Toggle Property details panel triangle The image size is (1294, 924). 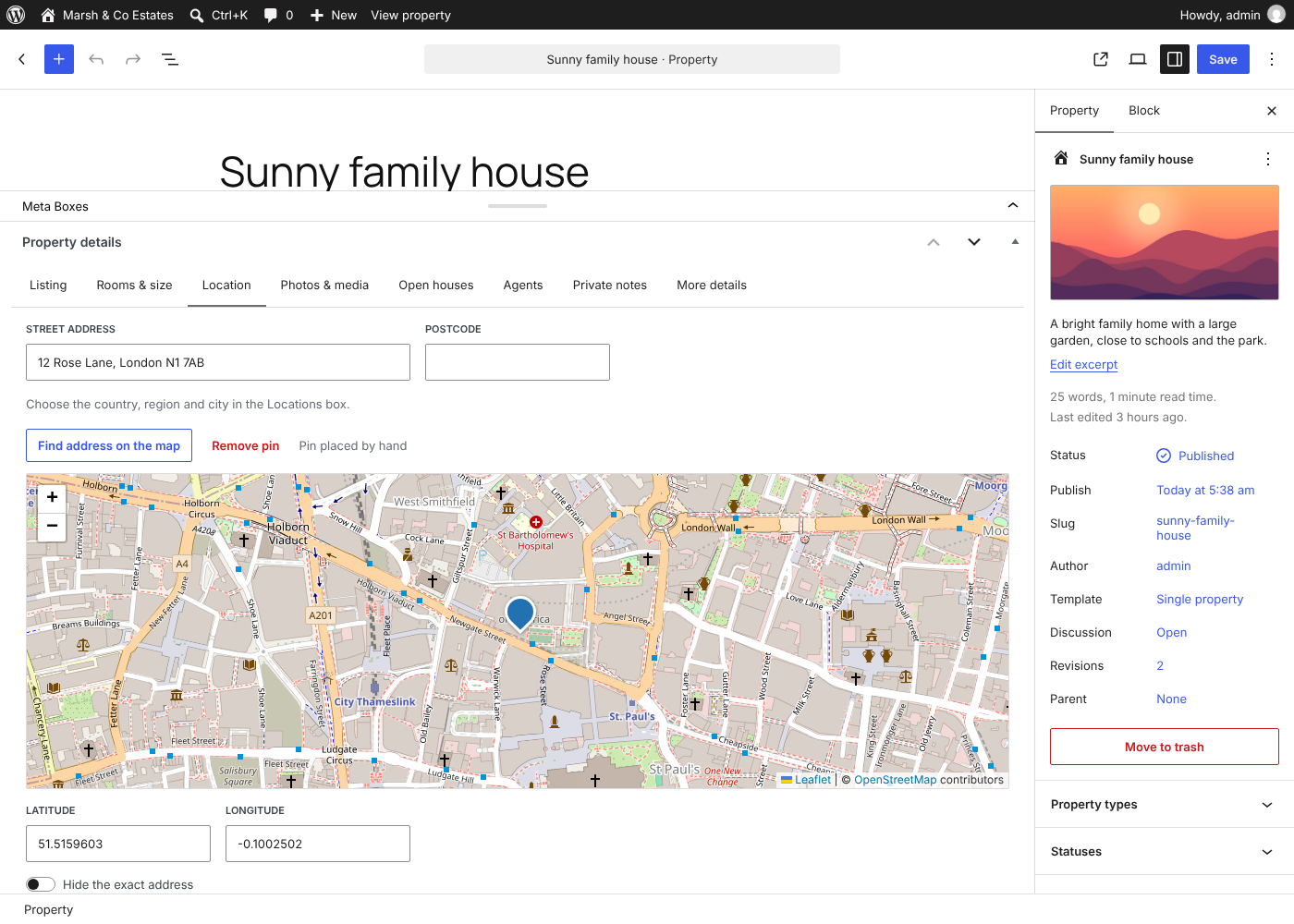[1015, 242]
